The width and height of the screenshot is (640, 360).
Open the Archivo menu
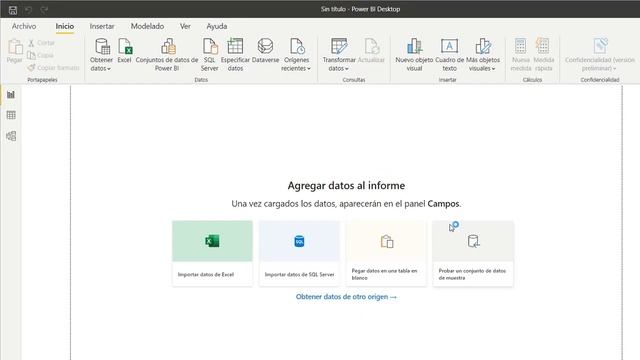24,26
